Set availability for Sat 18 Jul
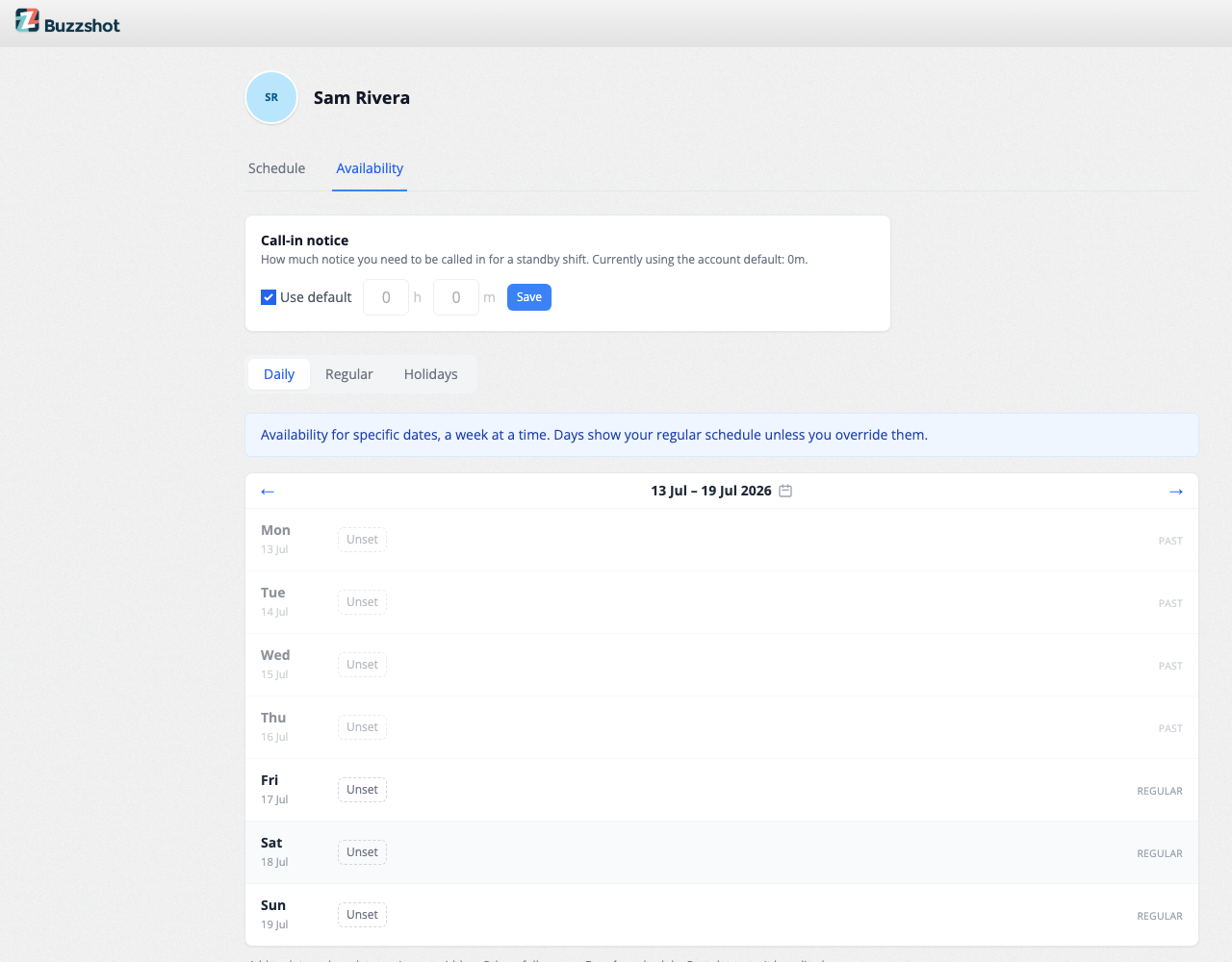The height and width of the screenshot is (962, 1232). (362, 852)
